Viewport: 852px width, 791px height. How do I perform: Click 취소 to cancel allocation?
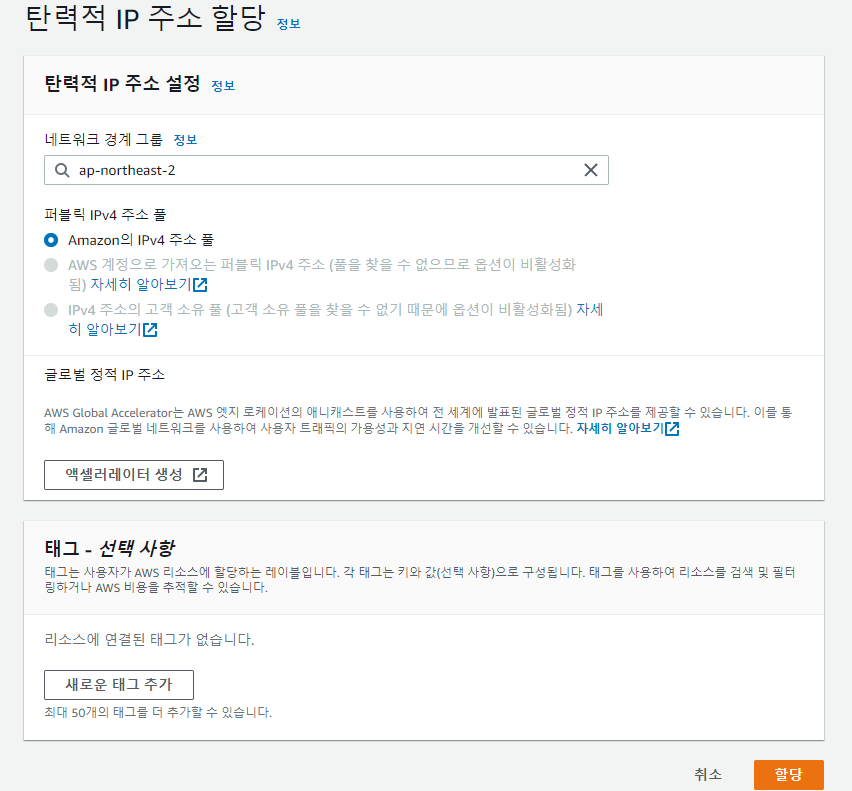point(707,774)
